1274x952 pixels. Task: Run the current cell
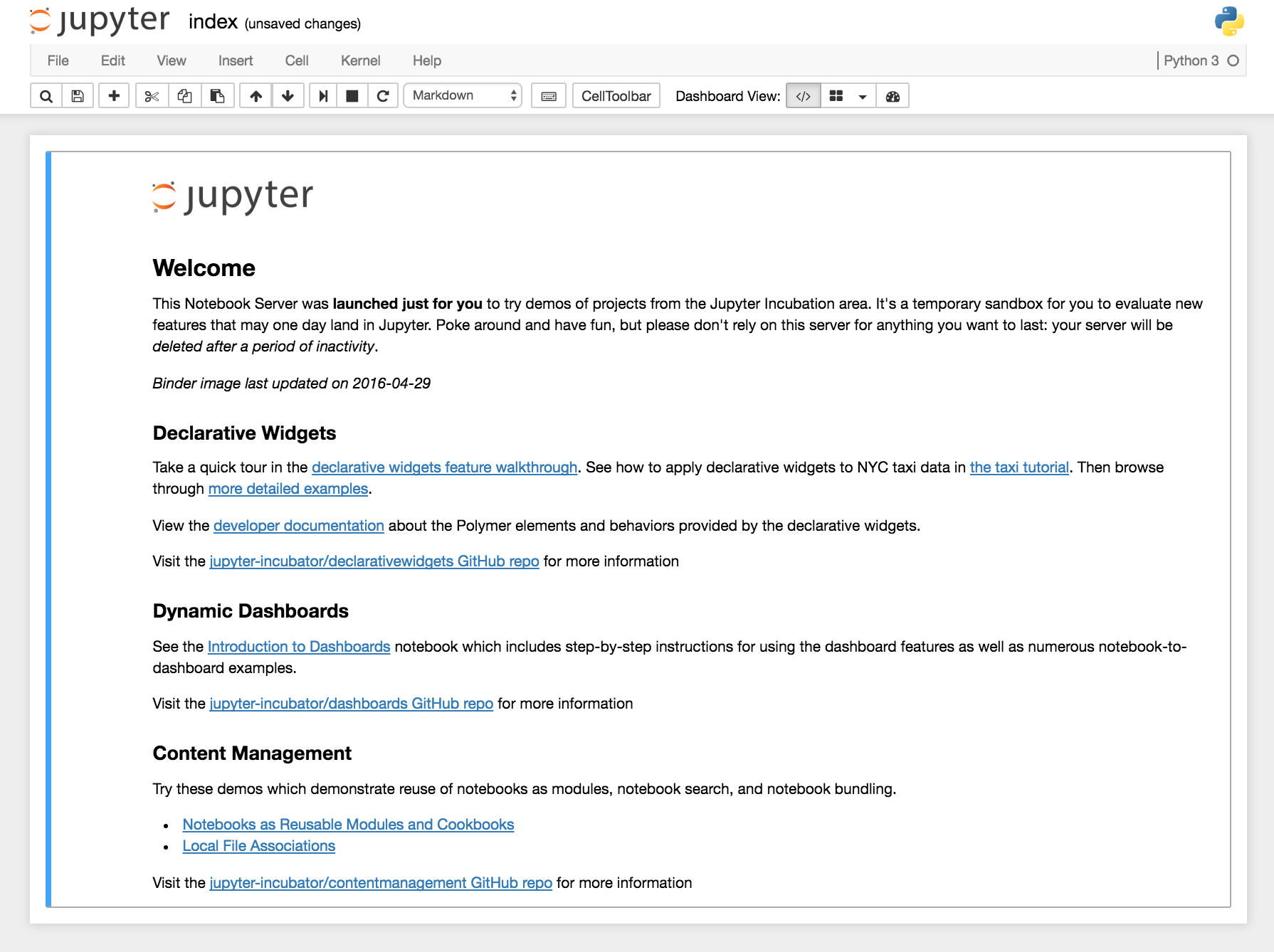point(322,95)
